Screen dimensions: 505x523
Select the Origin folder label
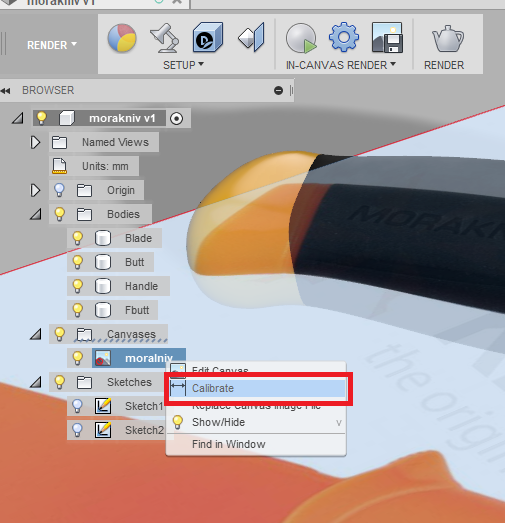[121, 190]
